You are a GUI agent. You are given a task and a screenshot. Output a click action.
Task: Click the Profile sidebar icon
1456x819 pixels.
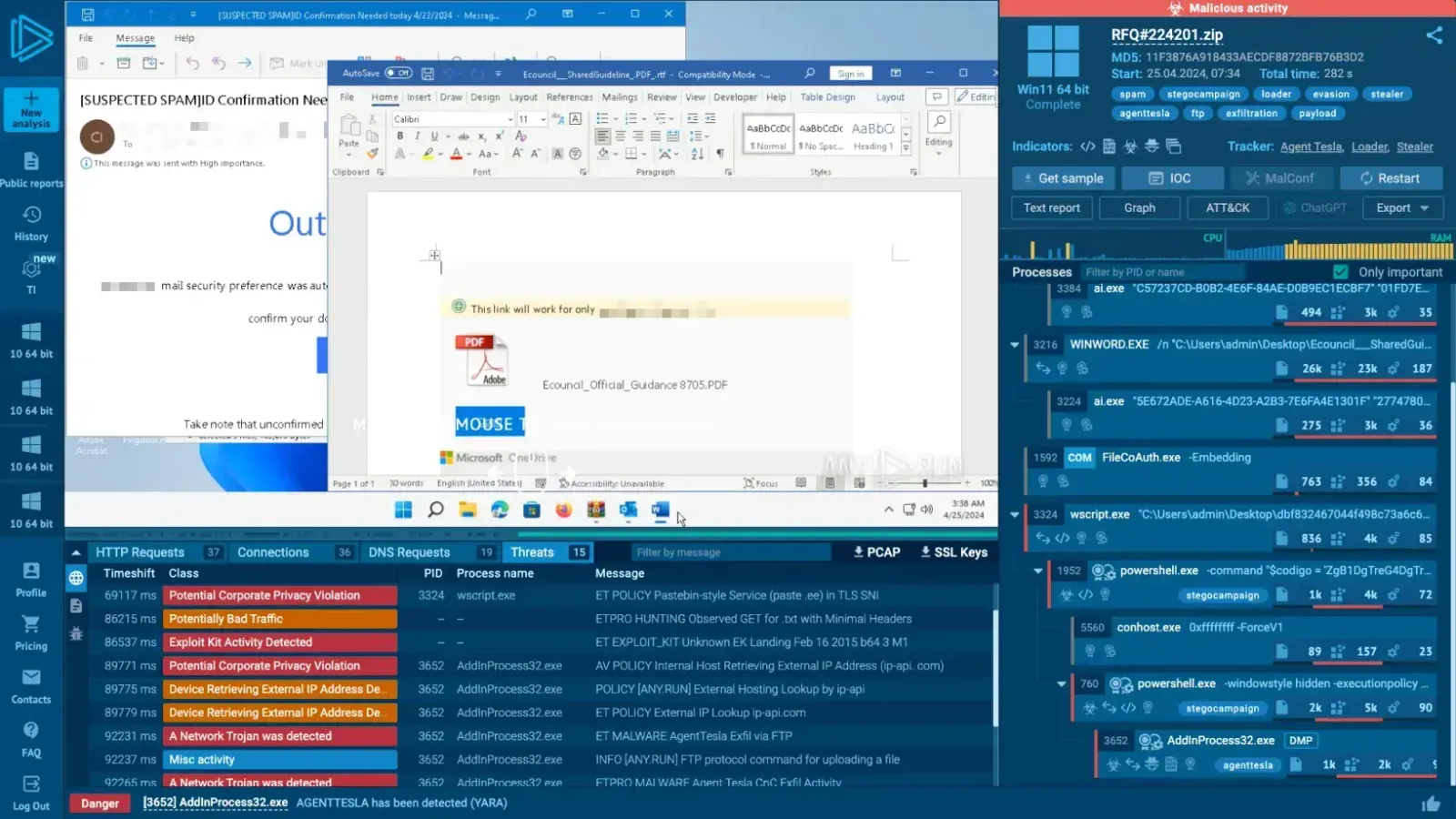coord(31,579)
